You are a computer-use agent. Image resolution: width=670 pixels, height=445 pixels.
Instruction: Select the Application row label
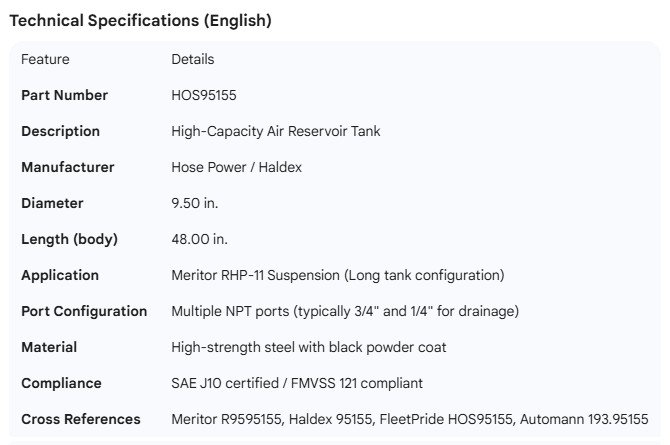point(60,276)
